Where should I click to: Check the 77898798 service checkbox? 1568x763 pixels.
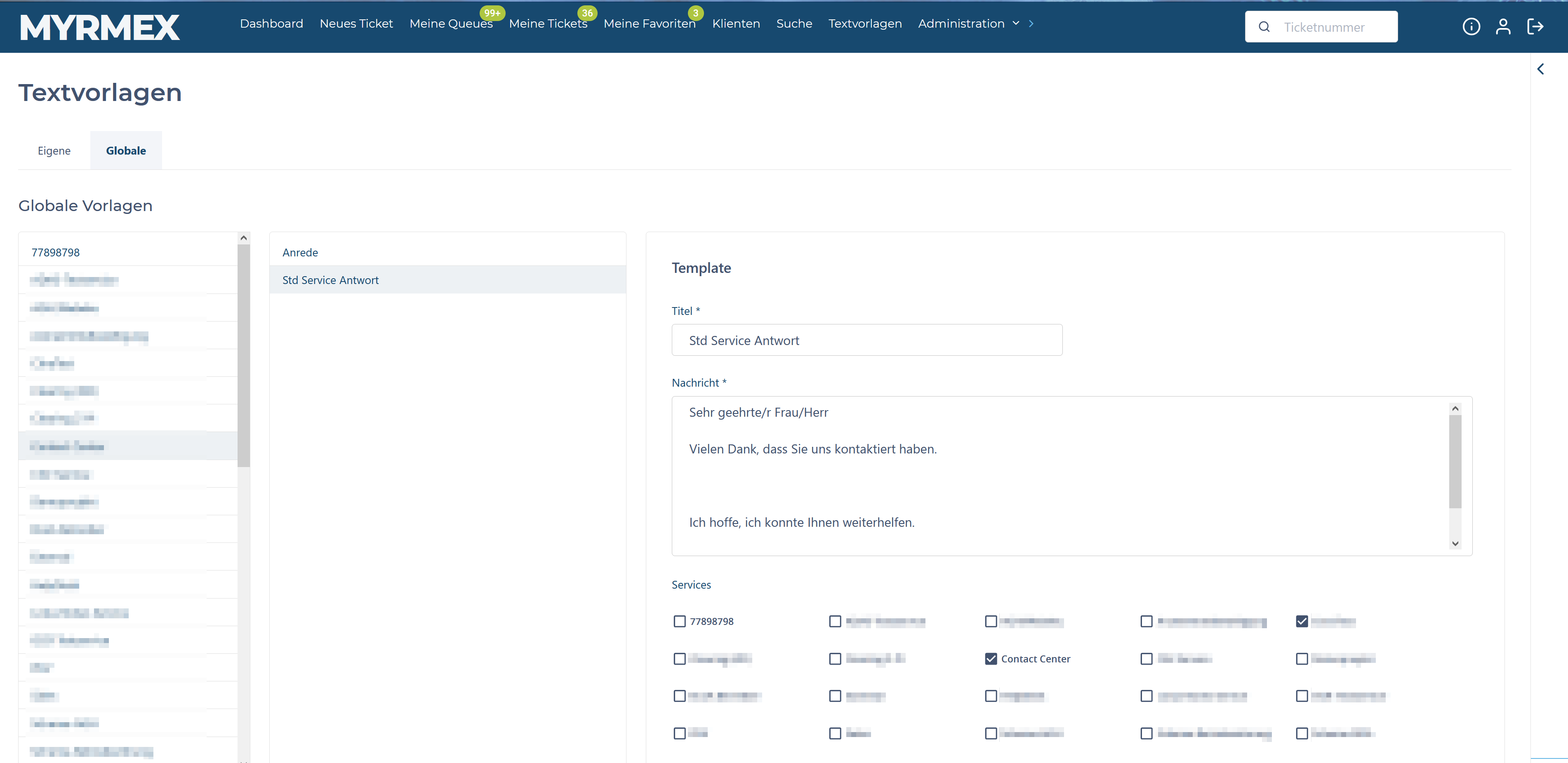point(679,621)
